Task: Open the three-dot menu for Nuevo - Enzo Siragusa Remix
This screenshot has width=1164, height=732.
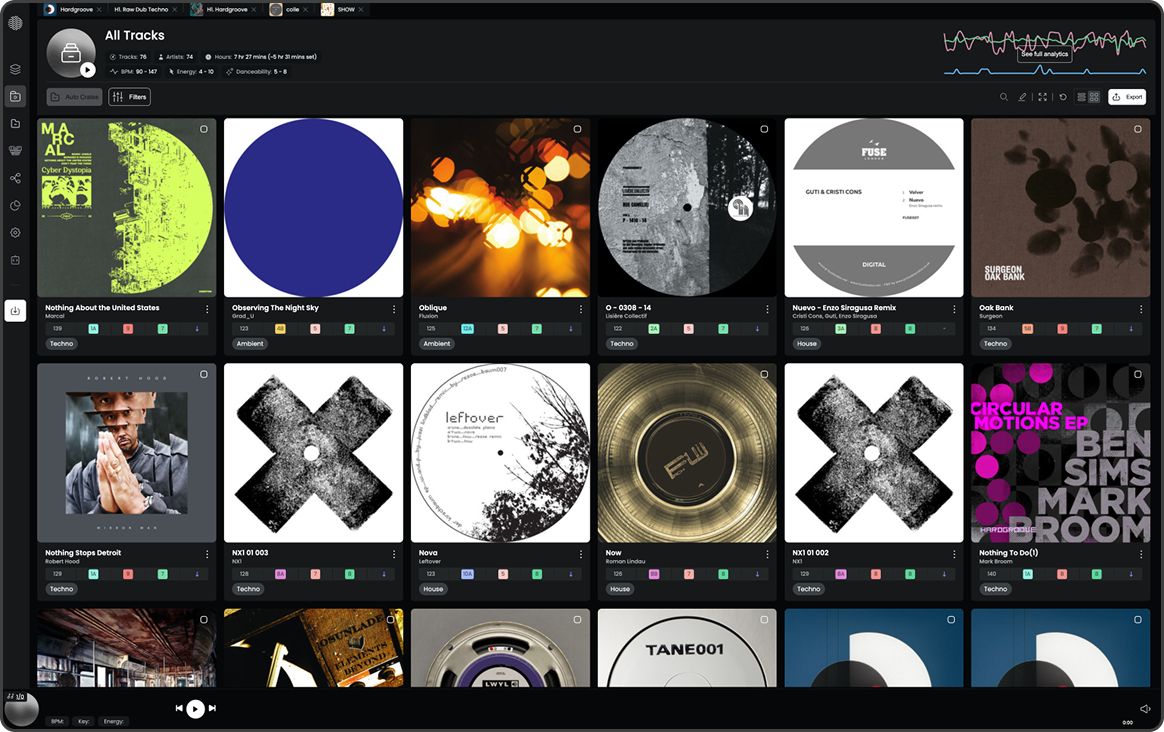Action: pos(954,310)
